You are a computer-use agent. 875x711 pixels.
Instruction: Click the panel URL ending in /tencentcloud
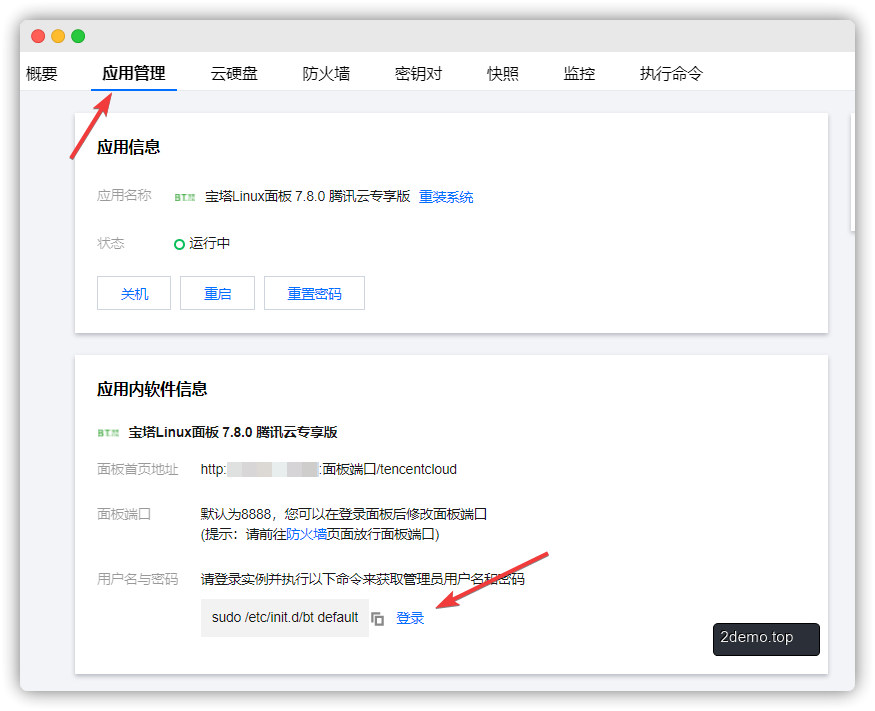coord(329,469)
